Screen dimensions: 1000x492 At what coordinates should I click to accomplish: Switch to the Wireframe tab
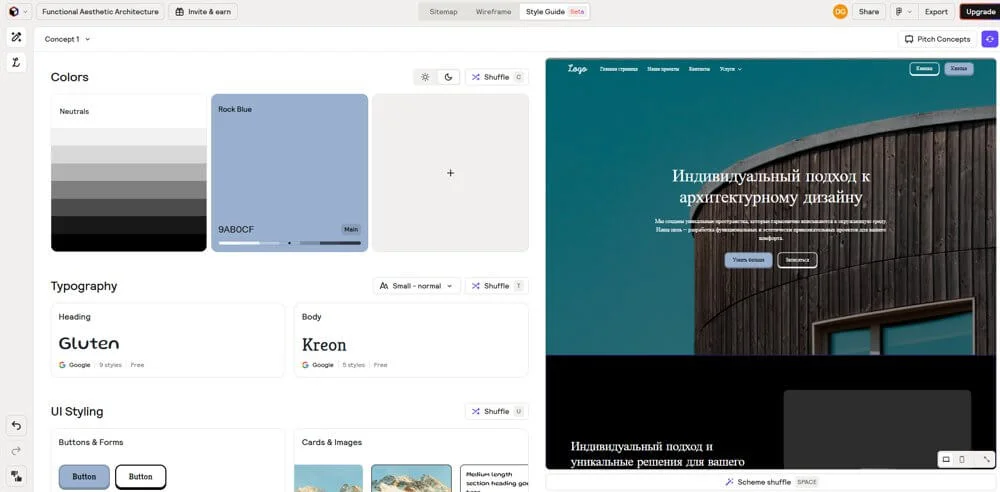tap(493, 11)
